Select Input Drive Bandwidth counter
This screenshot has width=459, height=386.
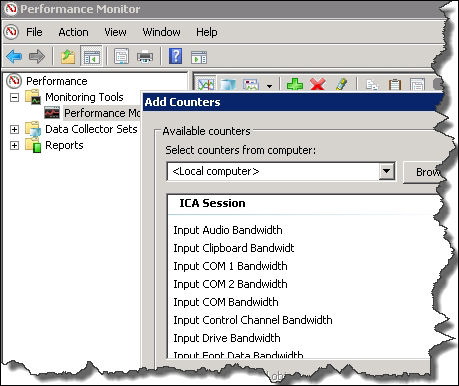[227, 338]
